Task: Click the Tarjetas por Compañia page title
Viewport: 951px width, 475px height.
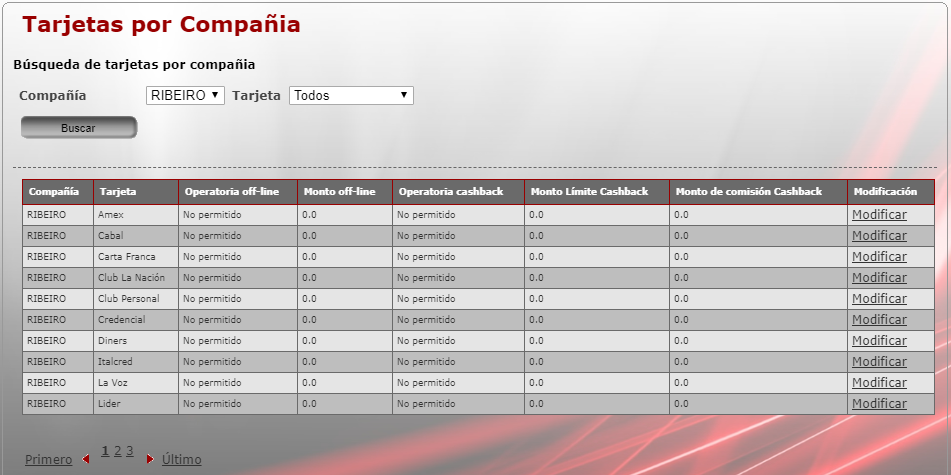Action: tap(161, 24)
